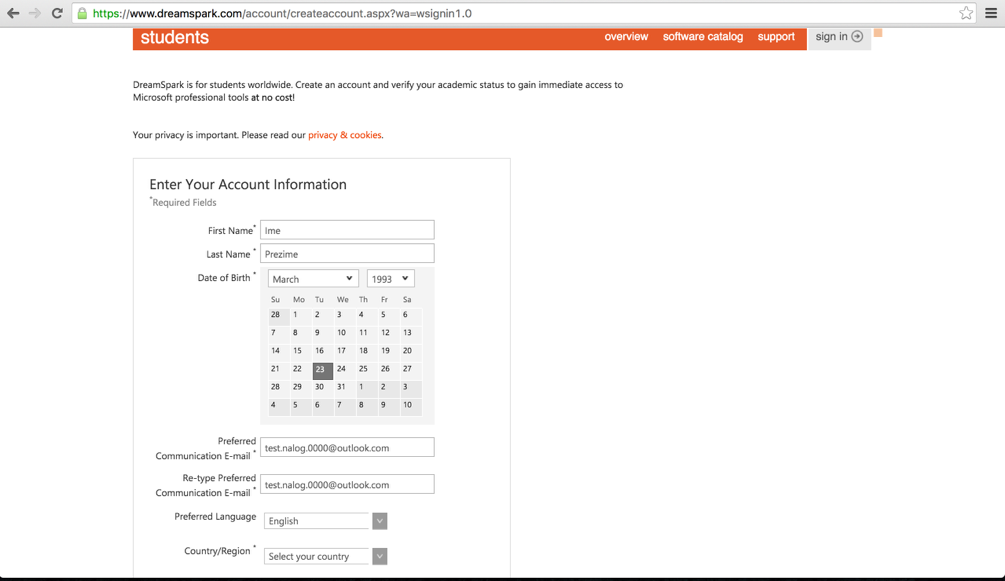The width and height of the screenshot is (1005, 581).
Task: Click the Re-type Preferred E-mail field
Action: (347, 485)
